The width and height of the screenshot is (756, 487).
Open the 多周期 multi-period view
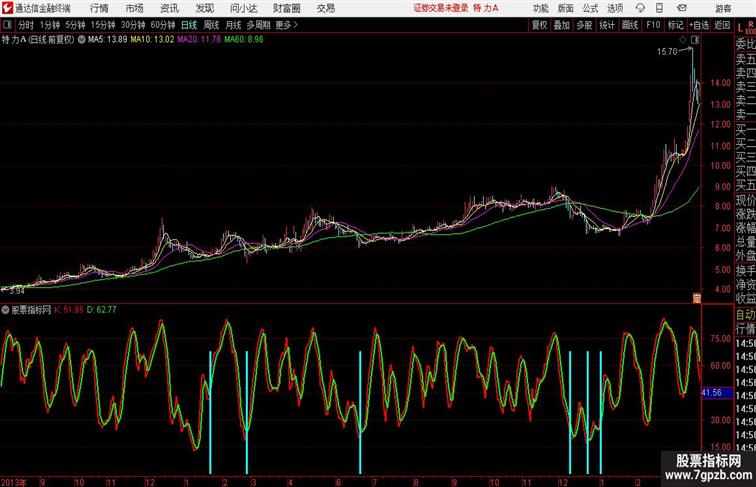point(258,25)
